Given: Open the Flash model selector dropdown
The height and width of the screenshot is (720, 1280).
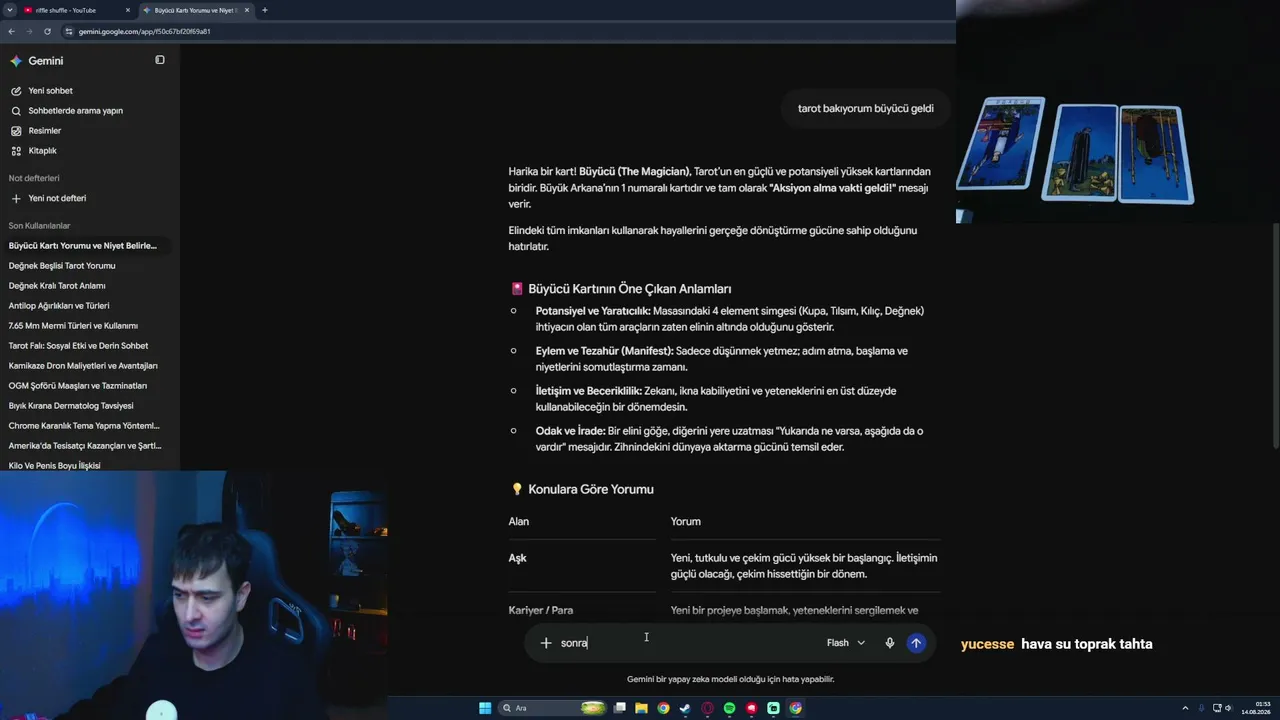Looking at the screenshot, I should pyautogui.click(x=846, y=643).
